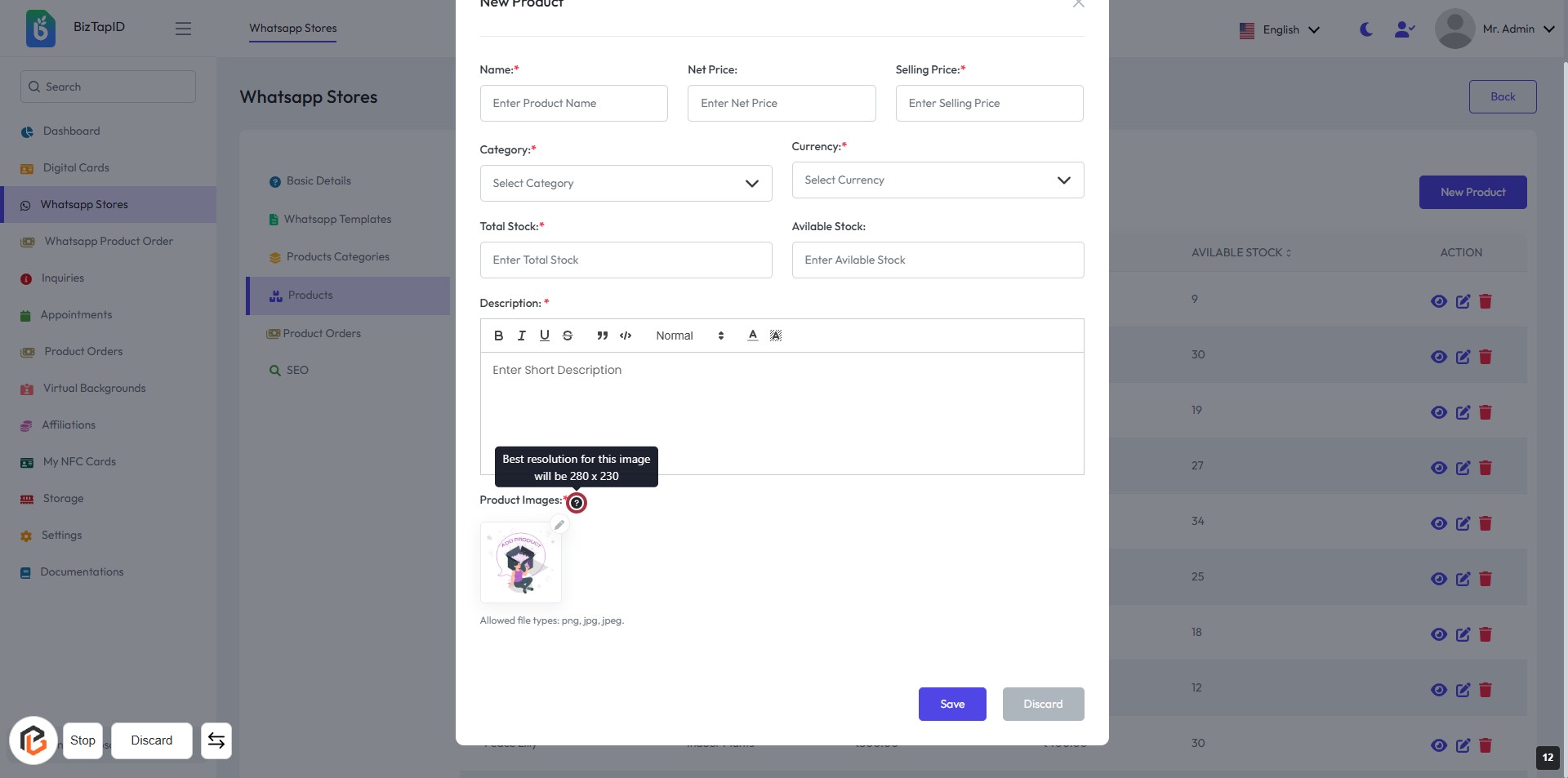The image size is (1568, 778).
Task: Apply italic formatting in description
Action: coord(521,336)
